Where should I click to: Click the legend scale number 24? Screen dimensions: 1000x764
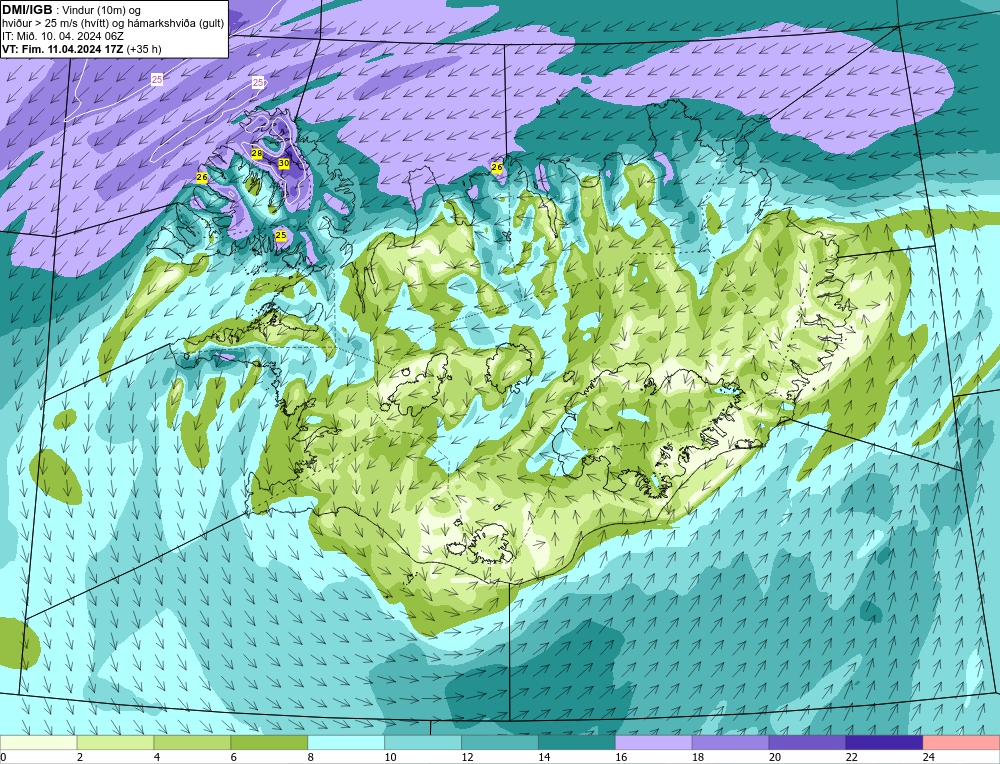[x=928, y=757]
